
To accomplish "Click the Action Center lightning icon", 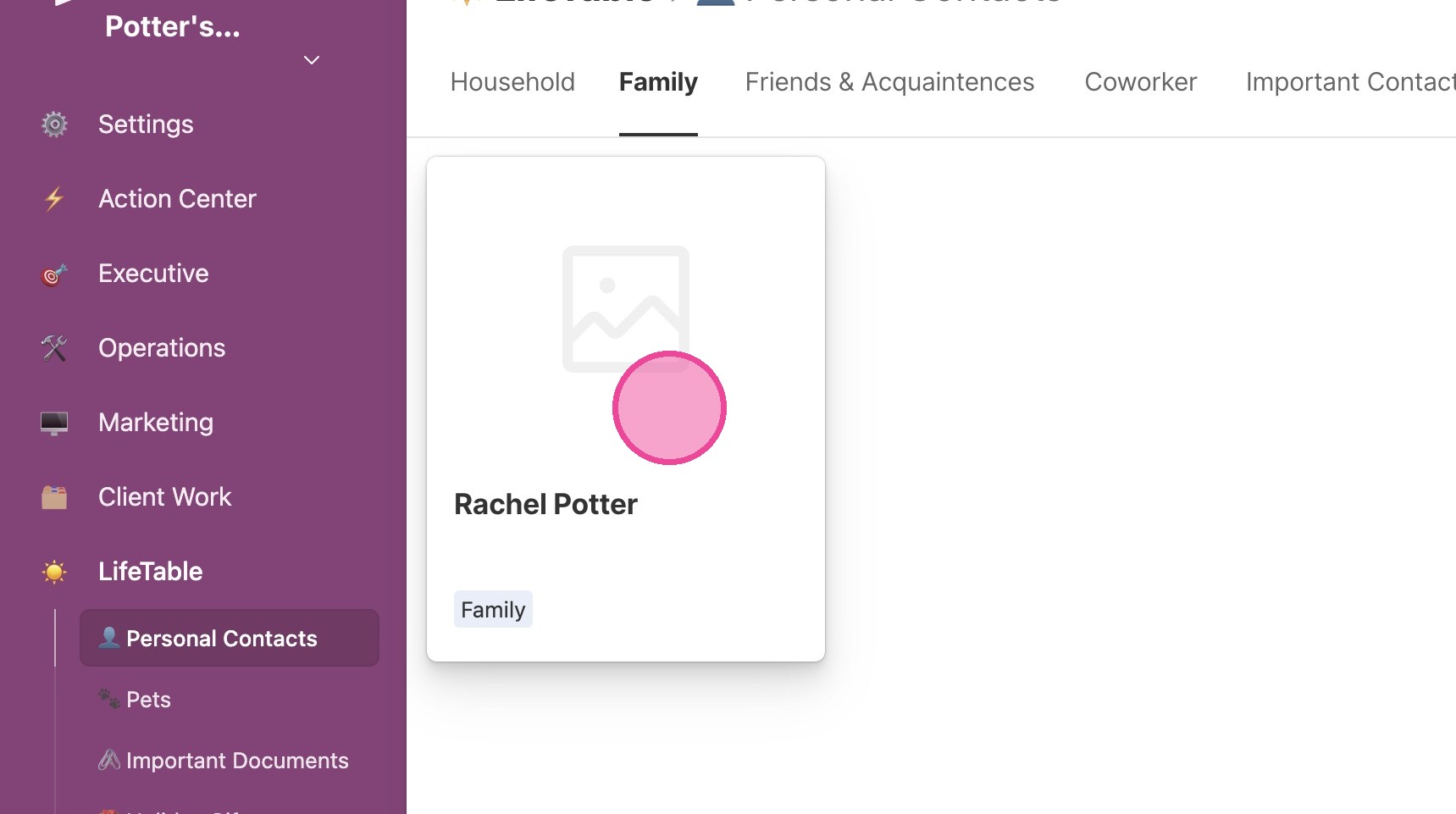I will [x=54, y=199].
